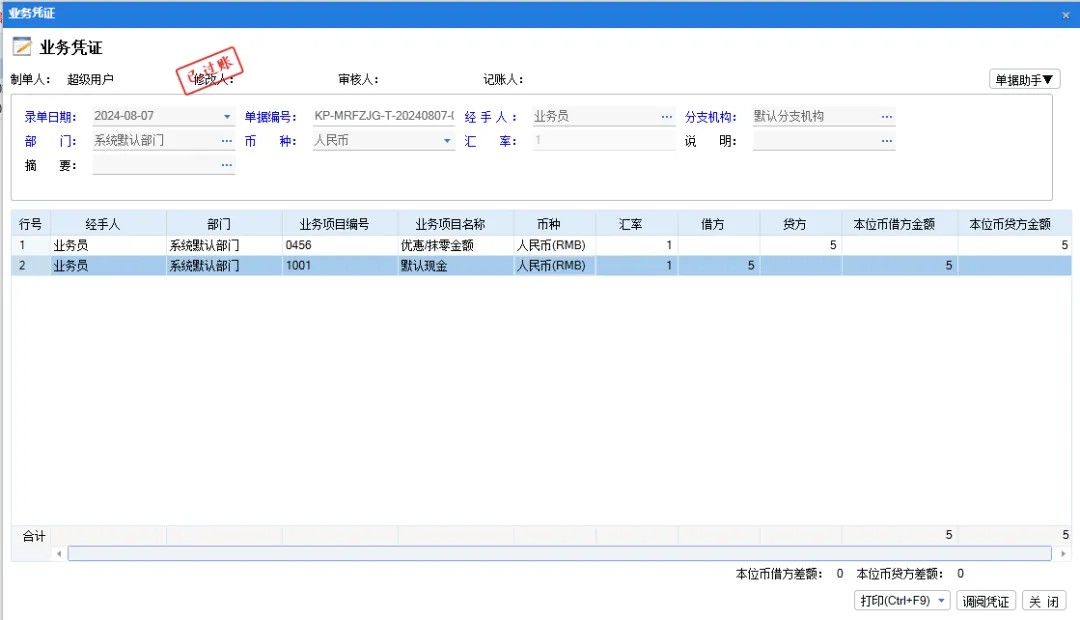Open the 分支机构 lookup ellipsis icon
The width and height of the screenshot is (1080, 620).
pos(887,115)
